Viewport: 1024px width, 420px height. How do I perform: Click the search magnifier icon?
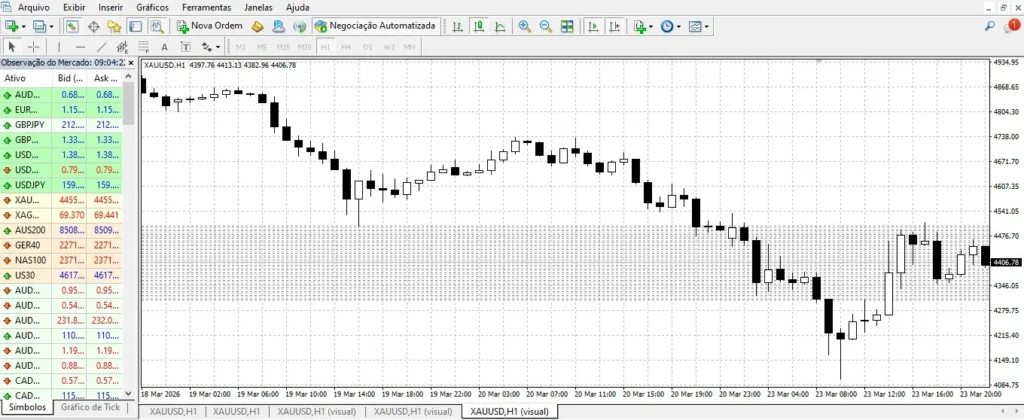click(990, 26)
